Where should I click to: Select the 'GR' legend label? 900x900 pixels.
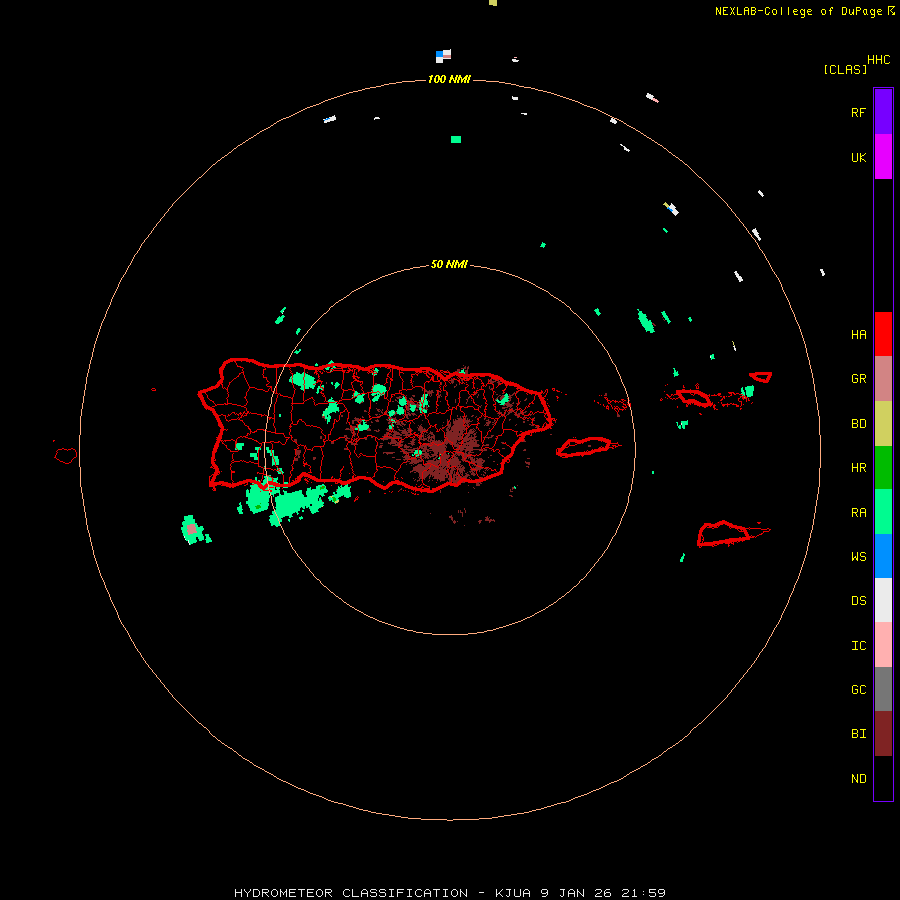click(858, 379)
